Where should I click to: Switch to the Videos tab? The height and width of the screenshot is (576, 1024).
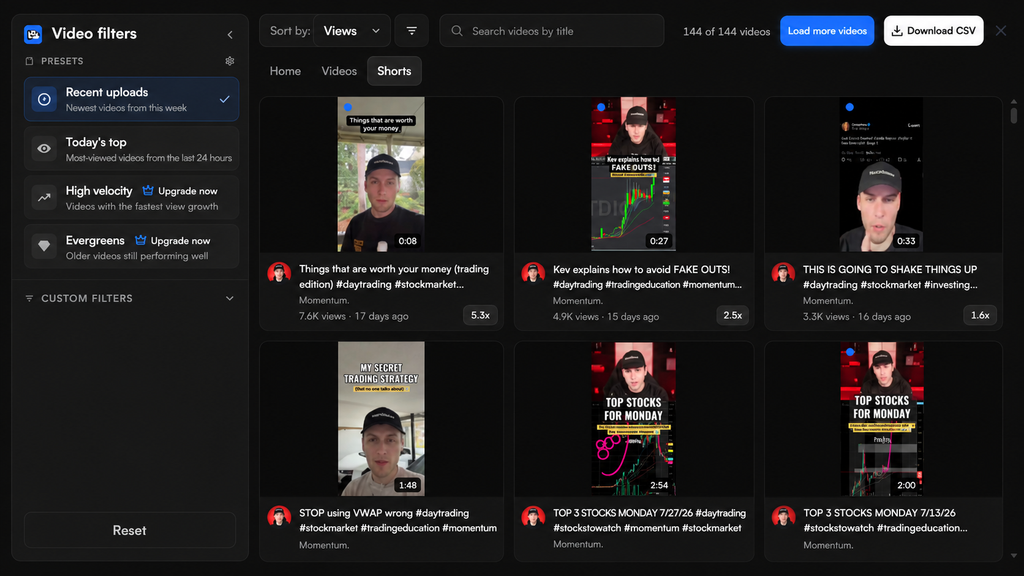(339, 71)
